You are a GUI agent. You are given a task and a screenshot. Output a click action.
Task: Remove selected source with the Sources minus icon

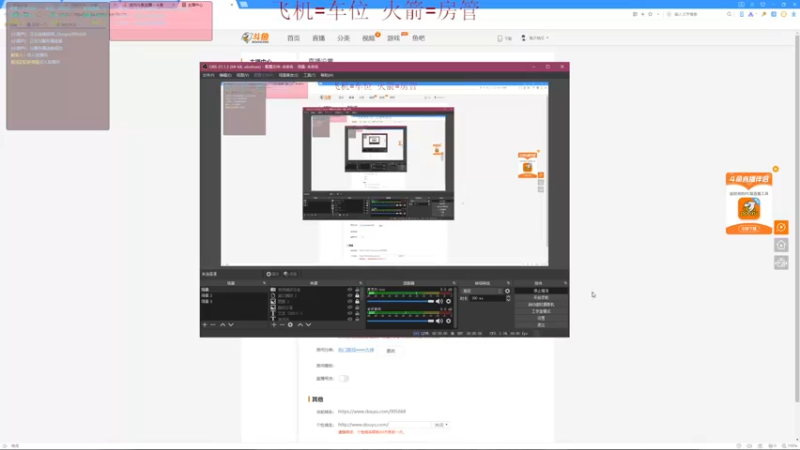pos(282,324)
